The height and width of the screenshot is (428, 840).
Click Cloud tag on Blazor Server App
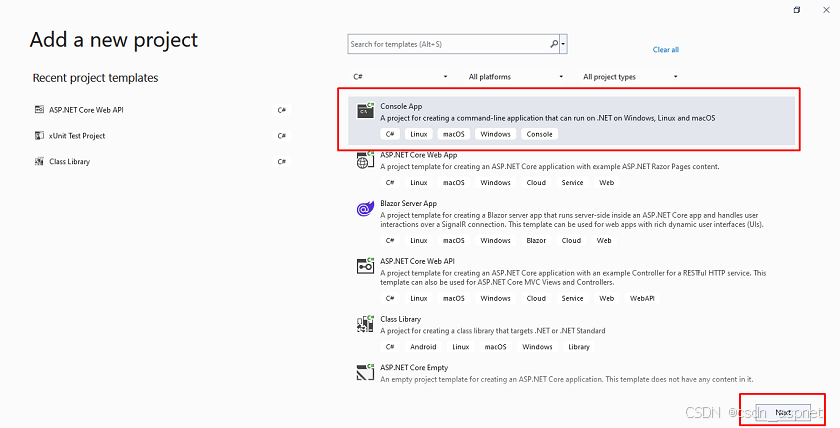tap(571, 241)
